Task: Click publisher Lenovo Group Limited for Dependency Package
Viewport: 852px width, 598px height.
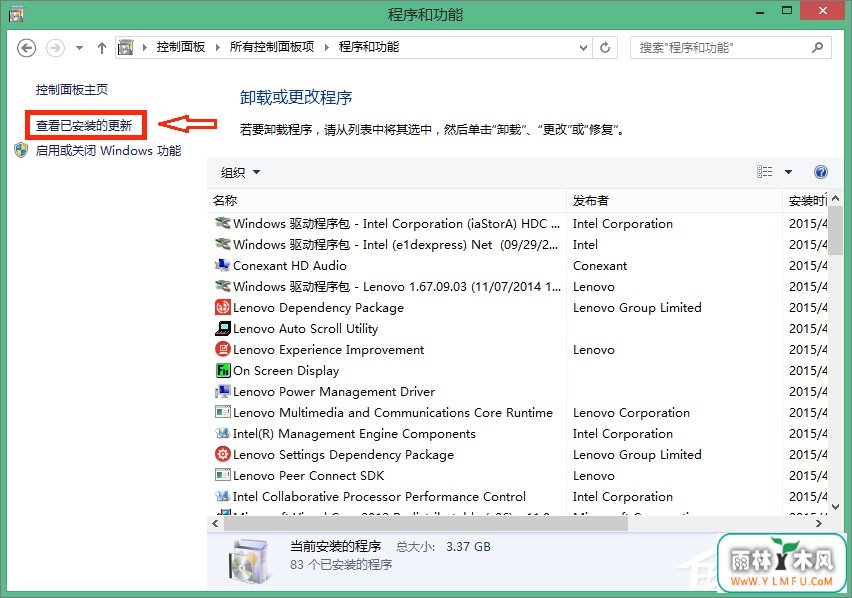Action: click(637, 308)
